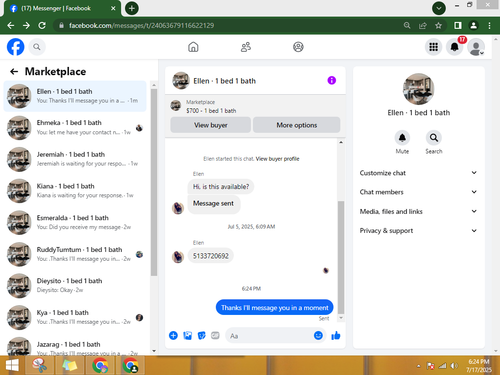Viewport: 500px width, 375px height.
Task: Click the 5133720692 message bubble
Action: tap(211, 256)
